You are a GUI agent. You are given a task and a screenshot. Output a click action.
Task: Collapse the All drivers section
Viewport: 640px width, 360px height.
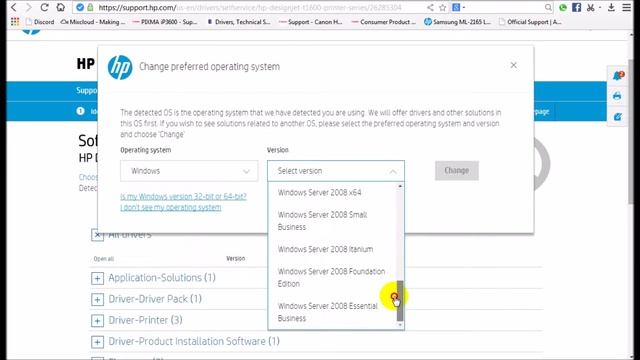pos(97,235)
